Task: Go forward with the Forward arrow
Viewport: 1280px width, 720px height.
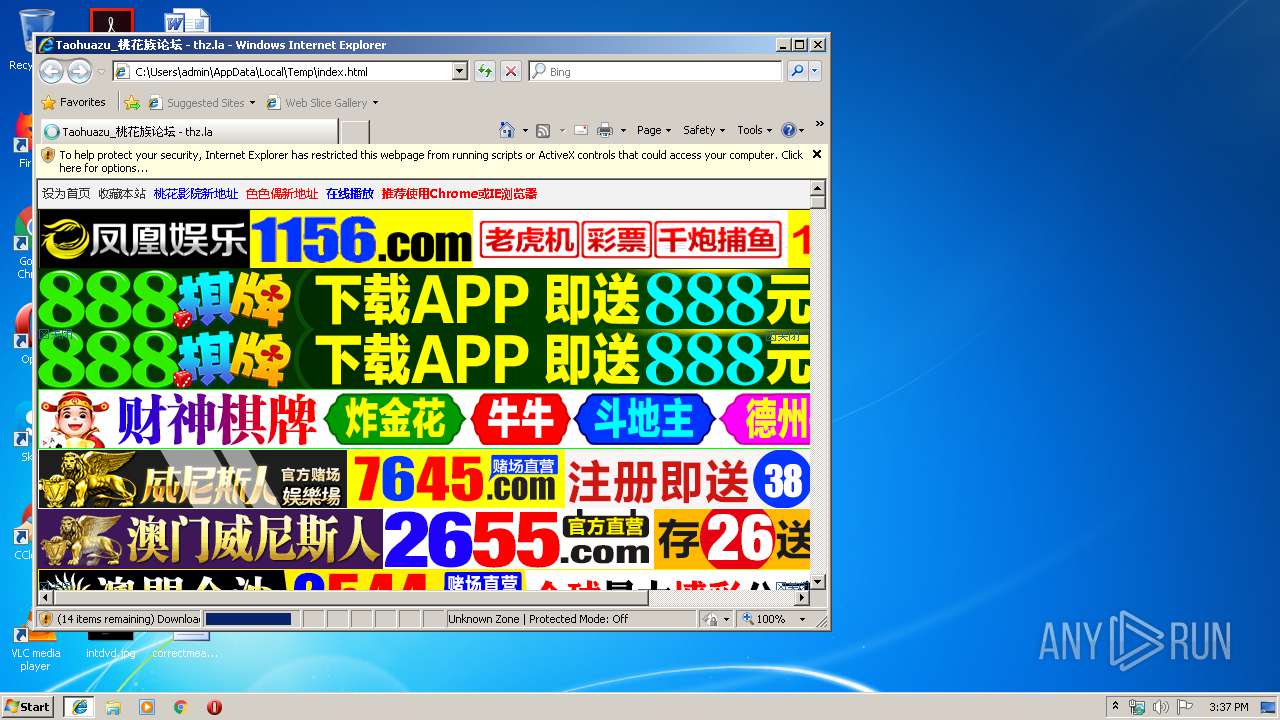Action: [79, 71]
